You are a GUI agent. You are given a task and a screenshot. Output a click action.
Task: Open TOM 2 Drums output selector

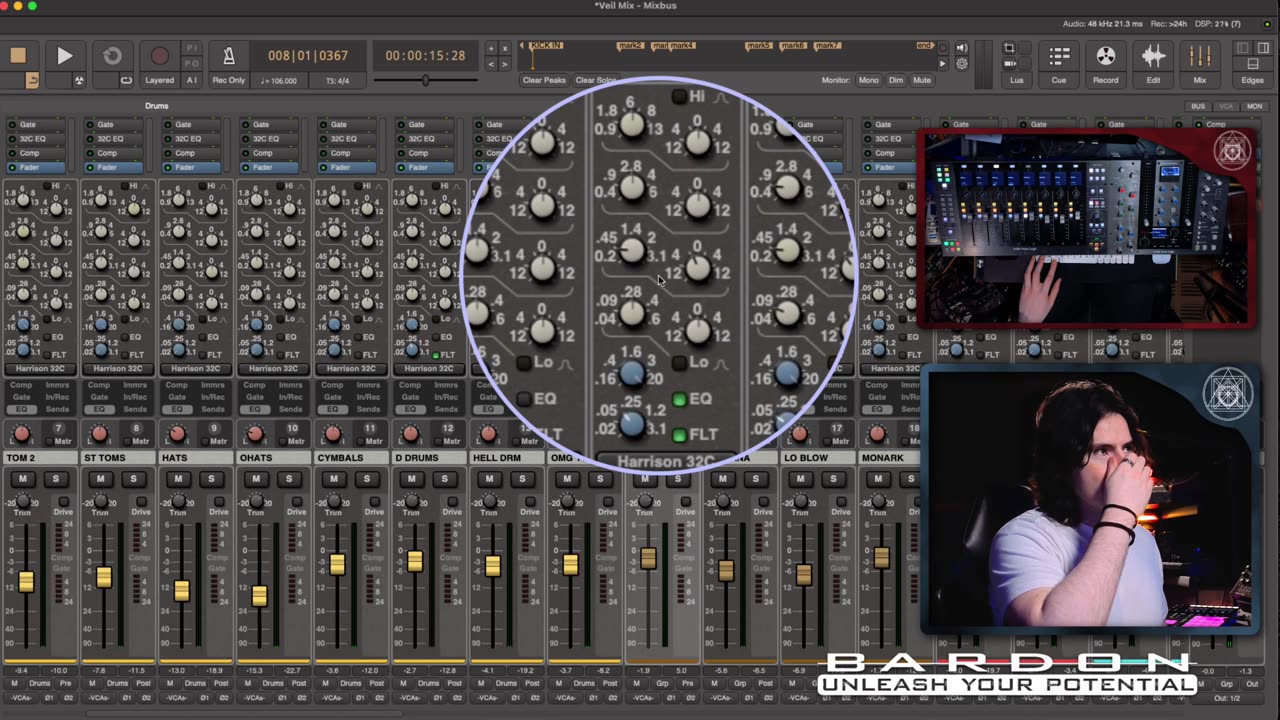point(40,684)
